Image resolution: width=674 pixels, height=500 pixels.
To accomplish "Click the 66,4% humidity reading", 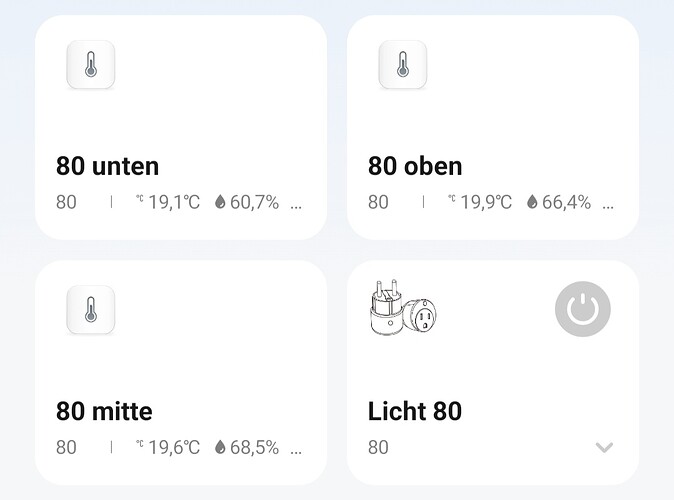I will point(566,203).
